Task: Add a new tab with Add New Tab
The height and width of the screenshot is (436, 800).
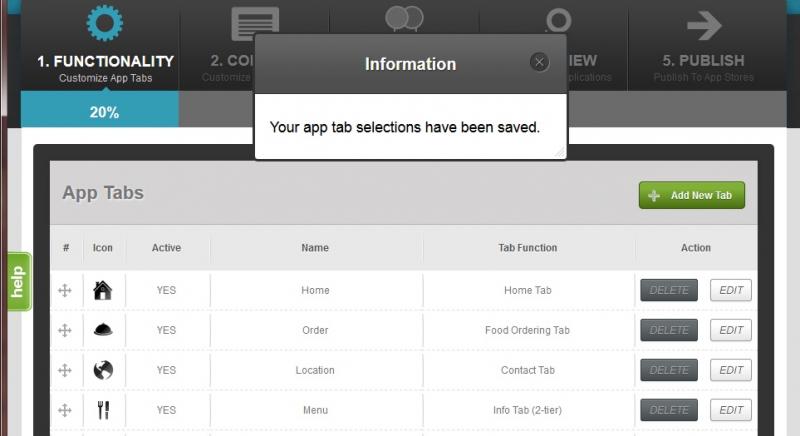Action: pos(691,195)
